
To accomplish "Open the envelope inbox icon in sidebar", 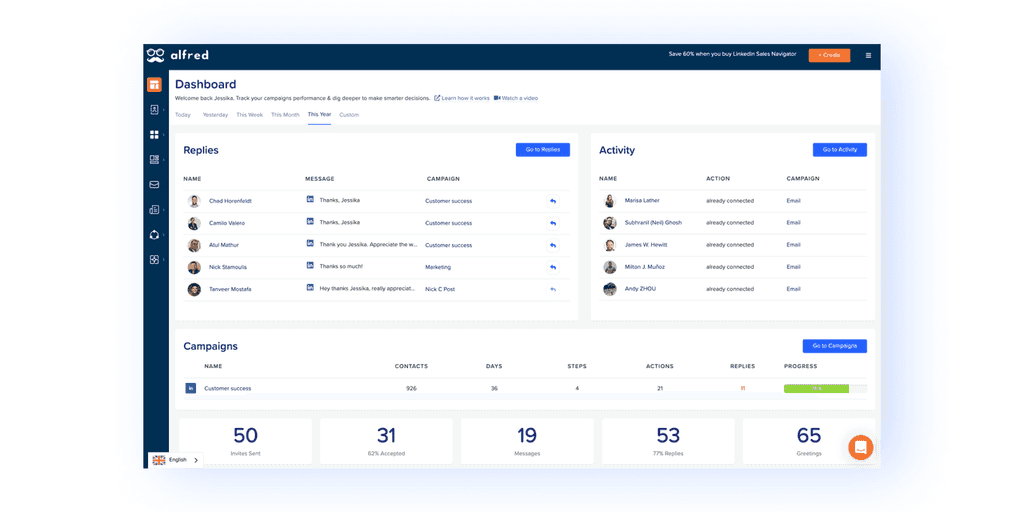I will 154,185.
